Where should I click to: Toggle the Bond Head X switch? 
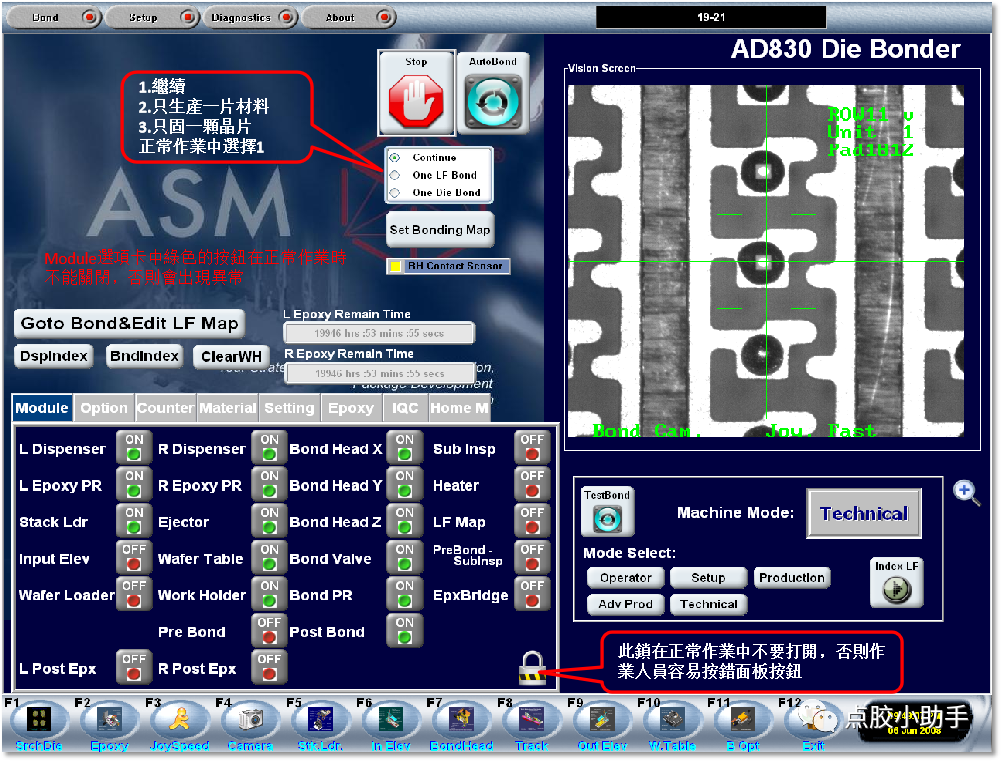coord(405,447)
